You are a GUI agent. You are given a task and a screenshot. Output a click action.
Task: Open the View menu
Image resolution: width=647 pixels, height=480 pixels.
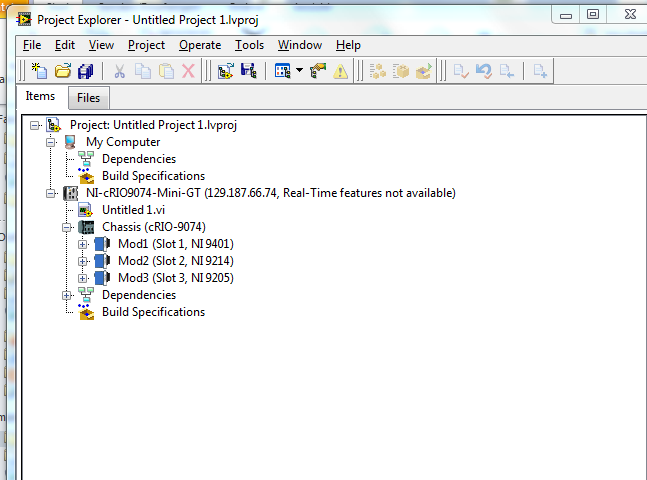click(x=101, y=45)
